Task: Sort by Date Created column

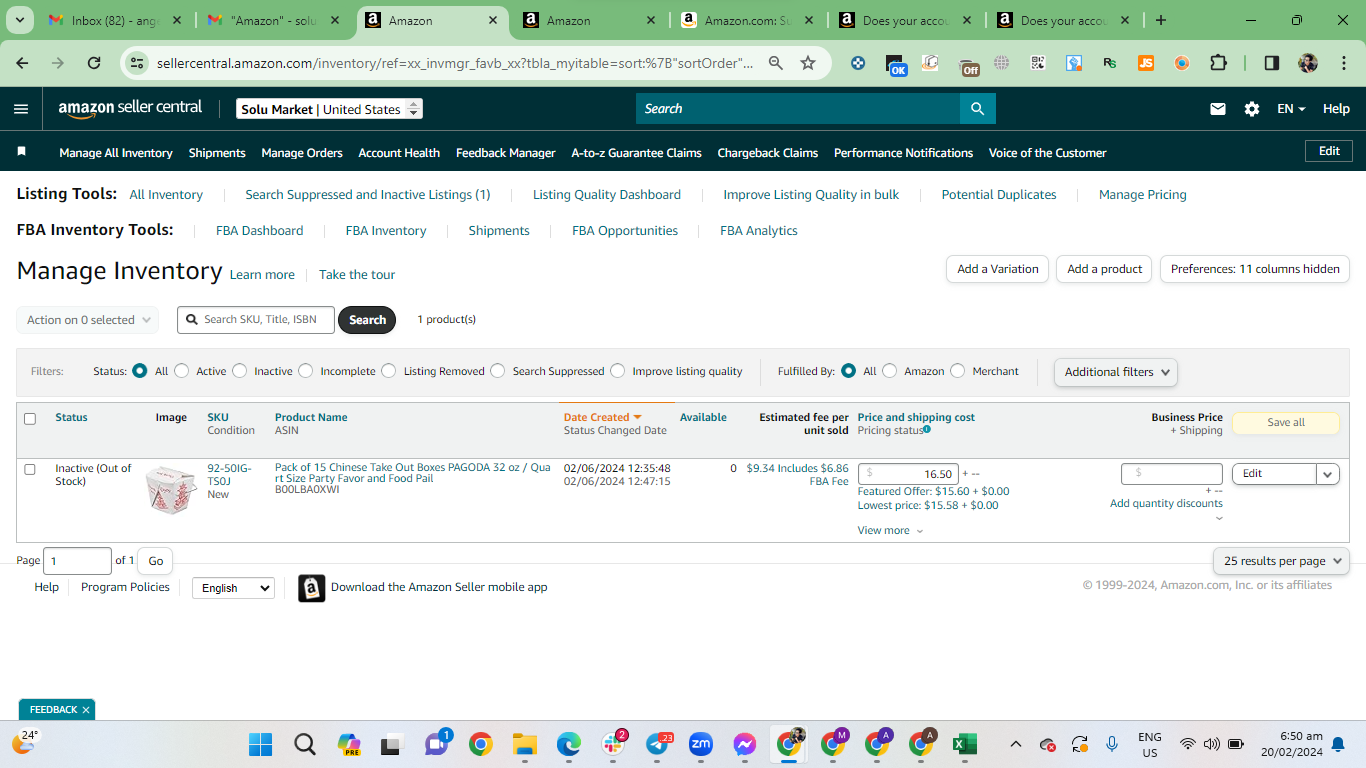Action: 602,418
